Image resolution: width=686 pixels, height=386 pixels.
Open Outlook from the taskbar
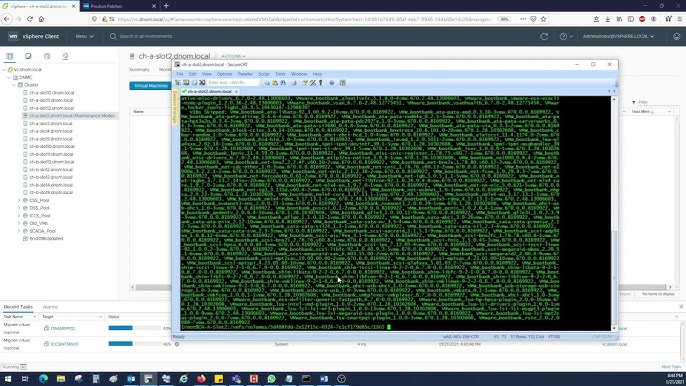[x=131, y=379]
